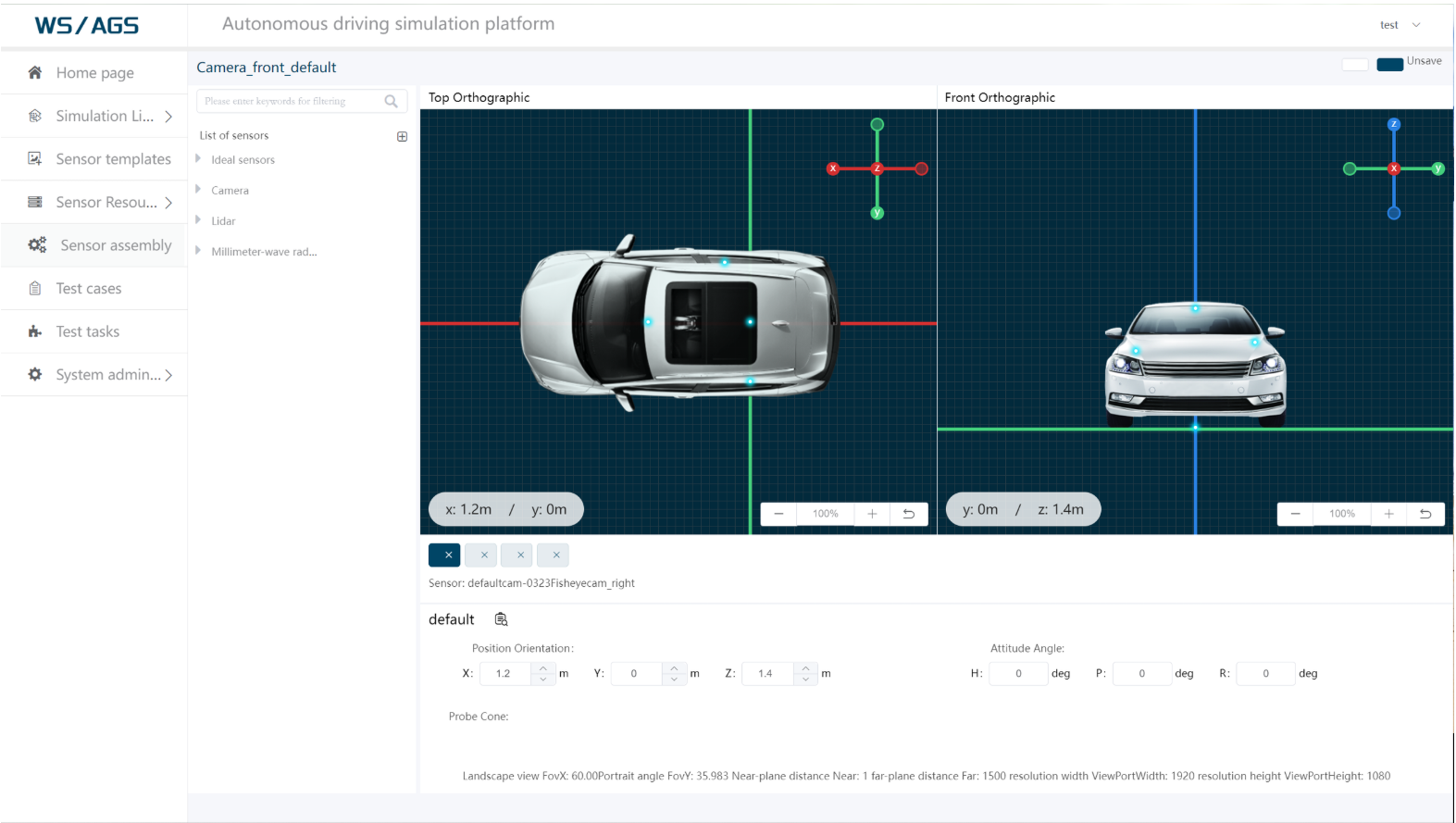Click the Unsave label

[x=1424, y=61]
